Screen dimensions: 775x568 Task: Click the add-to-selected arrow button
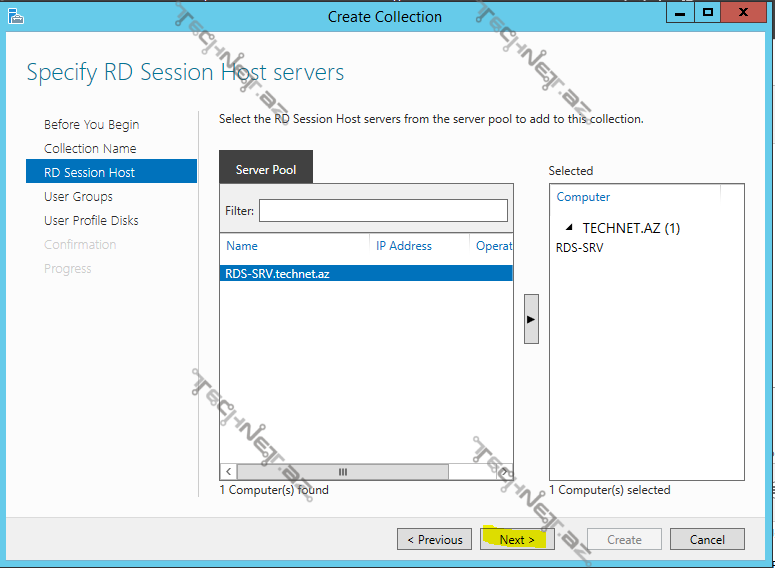tap(531, 319)
